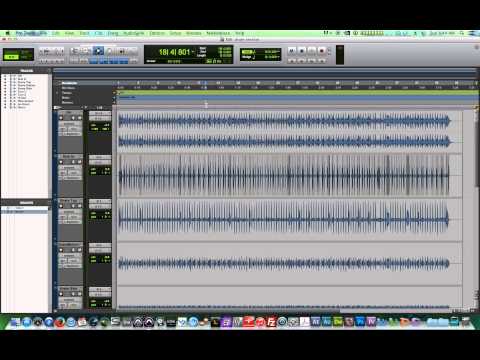Click the add meter change plus button
Image resolution: width=480 pixels, height=360 pixels.
pyautogui.click(x=114, y=98)
